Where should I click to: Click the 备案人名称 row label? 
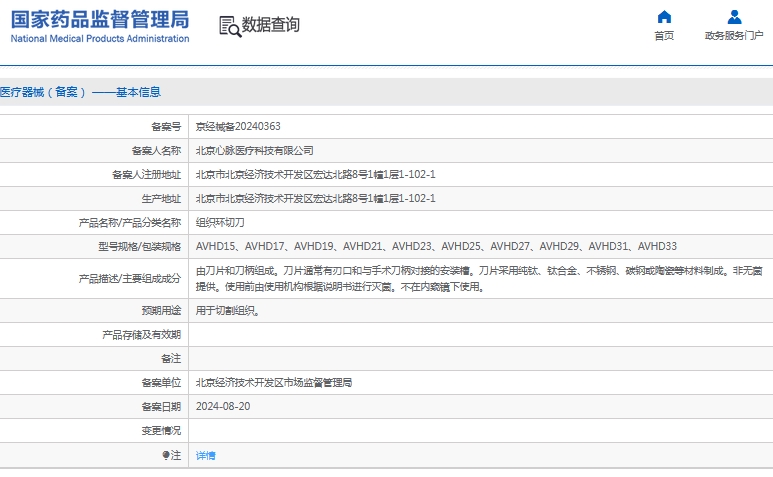[156, 151]
